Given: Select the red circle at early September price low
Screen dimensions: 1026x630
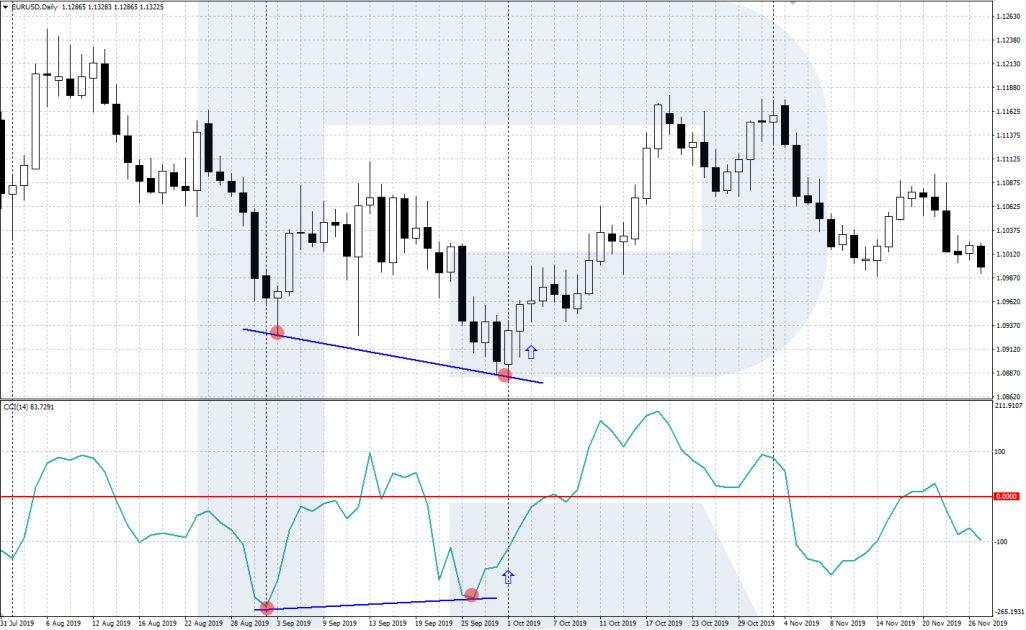Looking at the screenshot, I should click(277, 332).
